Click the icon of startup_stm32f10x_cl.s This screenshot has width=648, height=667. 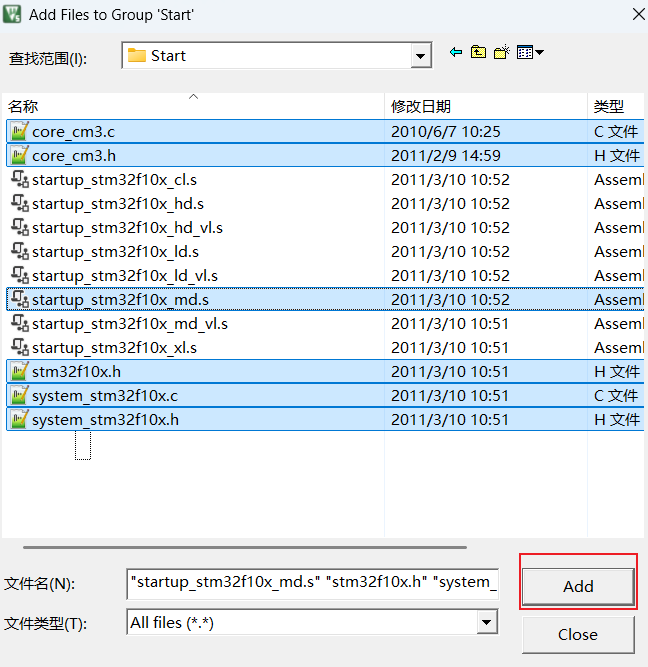pyautogui.click(x=20, y=179)
